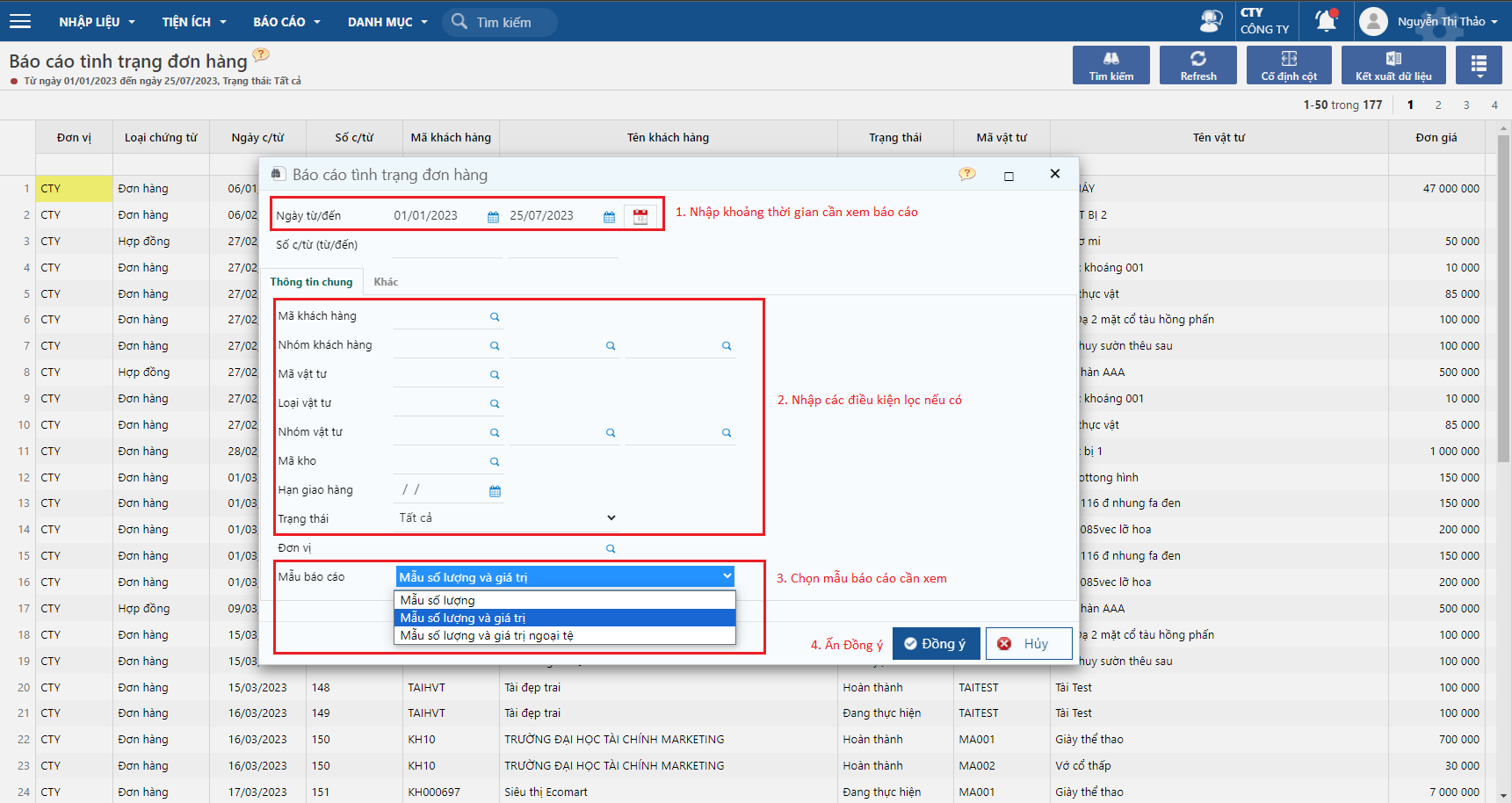This screenshot has width=1512, height=803.
Task: Open the start date calendar picker
Action: pyautogui.click(x=493, y=216)
